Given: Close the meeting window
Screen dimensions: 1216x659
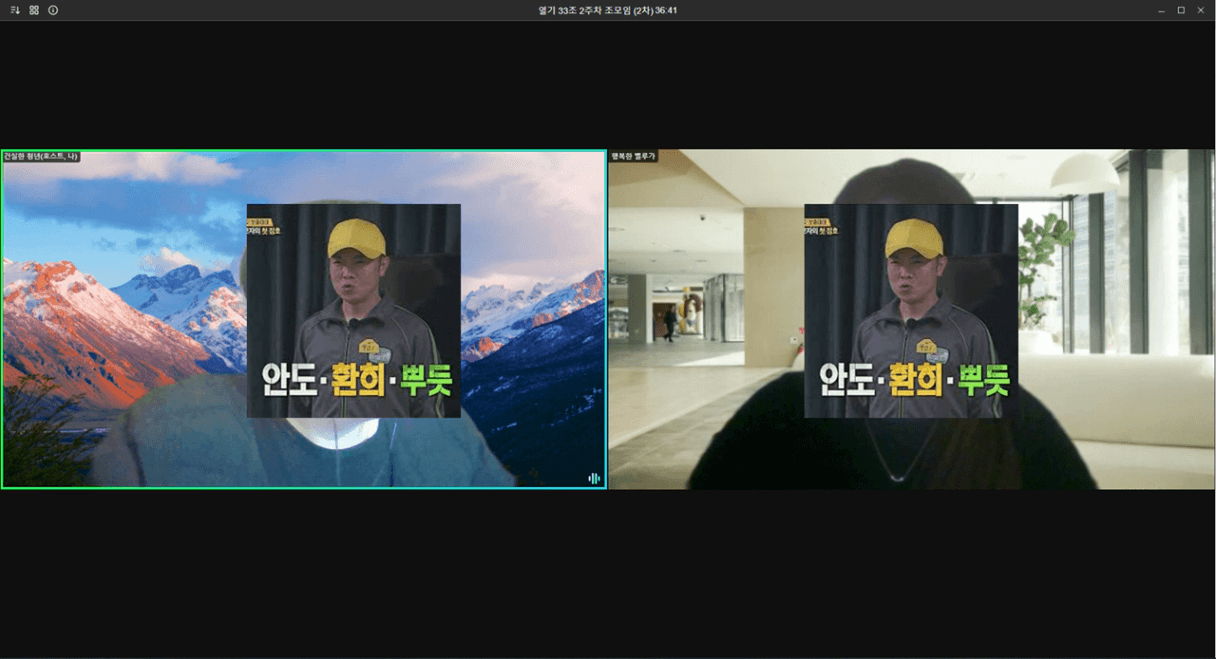Looking at the screenshot, I should pyautogui.click(x=1201, y=10).
